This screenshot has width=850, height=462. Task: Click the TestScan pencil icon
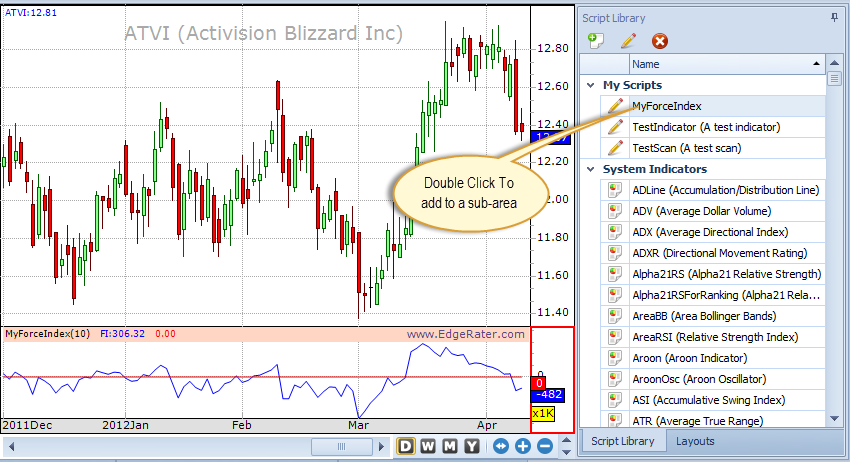click(615, 147)
